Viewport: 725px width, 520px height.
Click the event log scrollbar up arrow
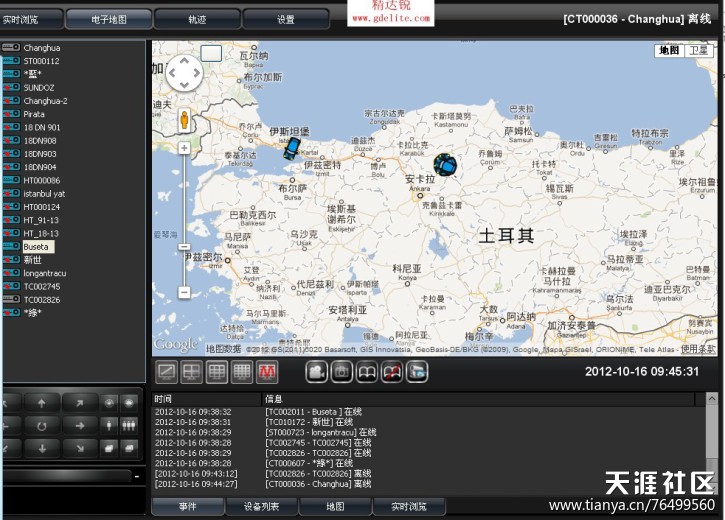point(711,398)
